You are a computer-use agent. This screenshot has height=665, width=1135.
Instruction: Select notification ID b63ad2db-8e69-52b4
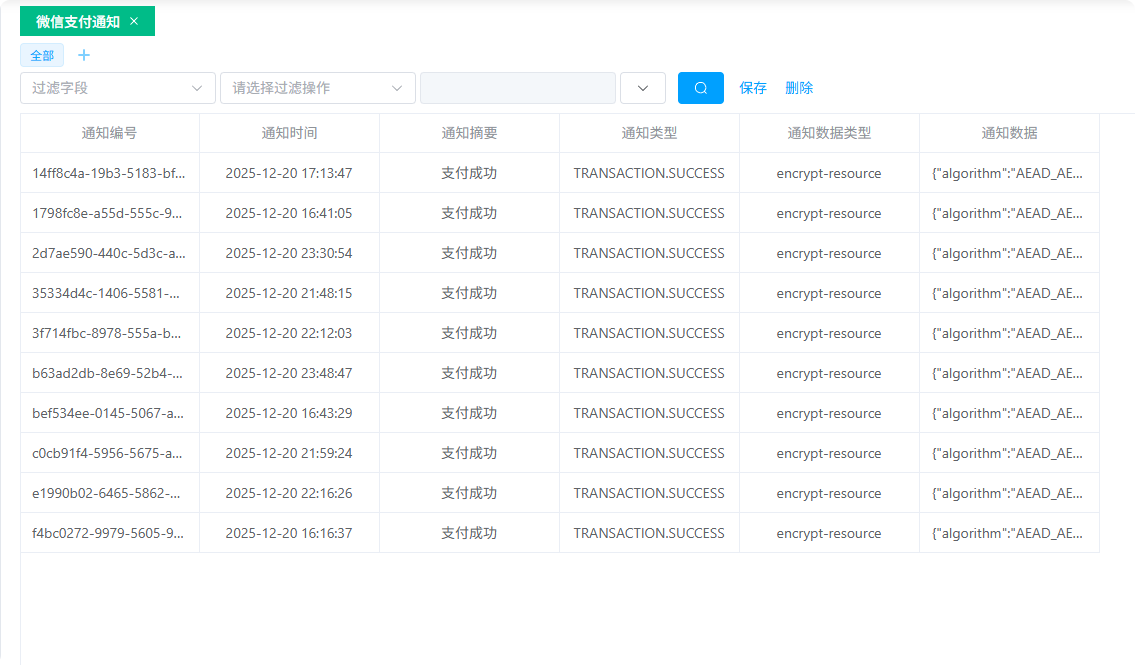pyautogui.click(x=109, y=373)
